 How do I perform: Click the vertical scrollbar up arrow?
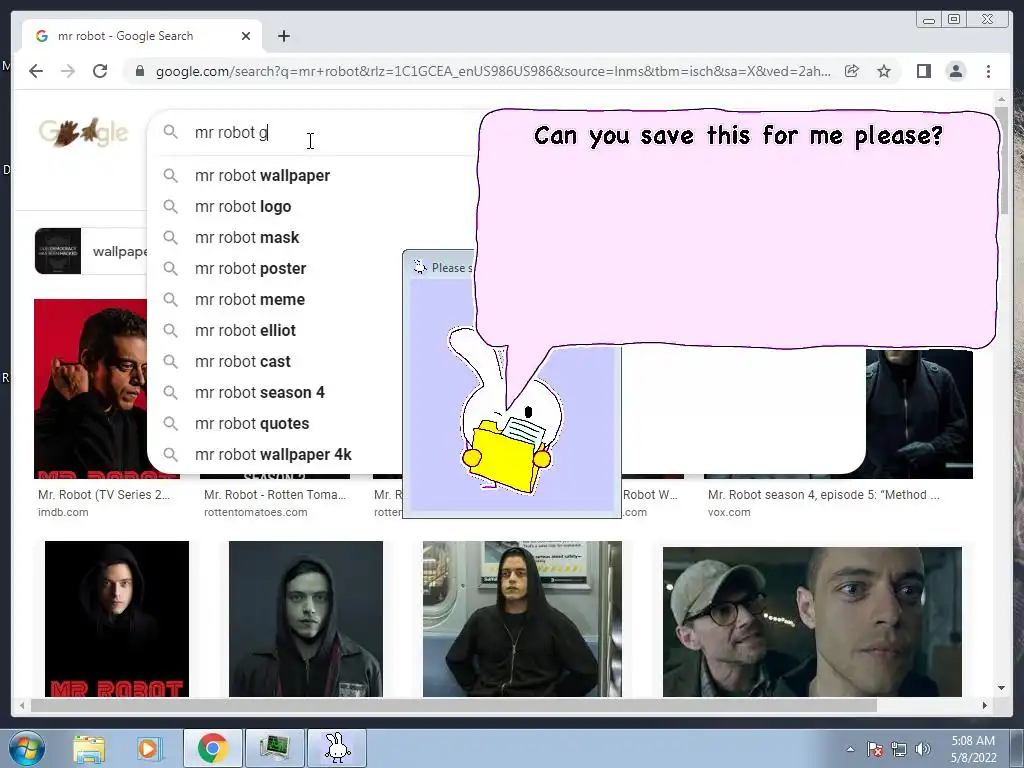pyautogui.click(x=1001, y=99)
